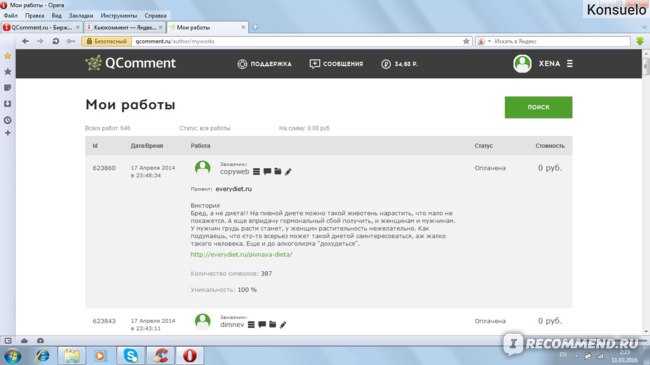Open the Opera sidebar history clock icon
650x365 pixels.
pos(7,120)
